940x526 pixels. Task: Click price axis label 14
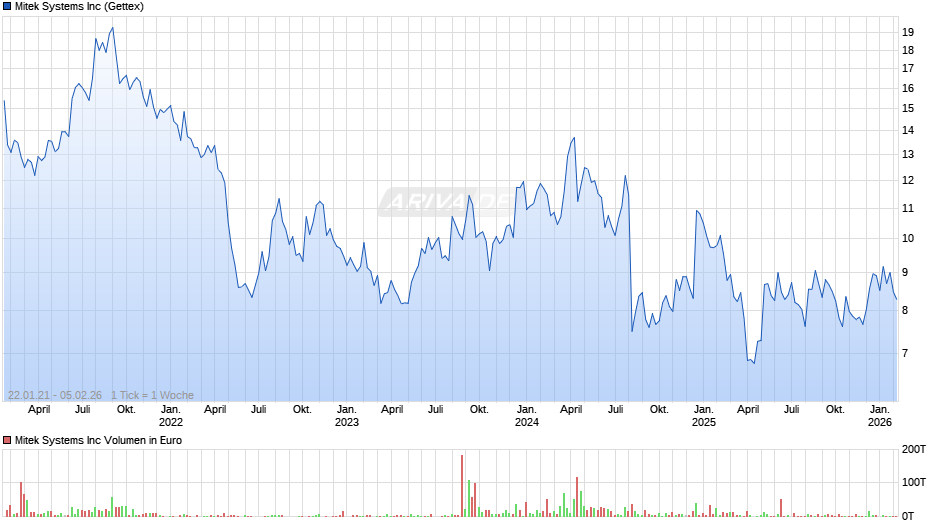908,130
